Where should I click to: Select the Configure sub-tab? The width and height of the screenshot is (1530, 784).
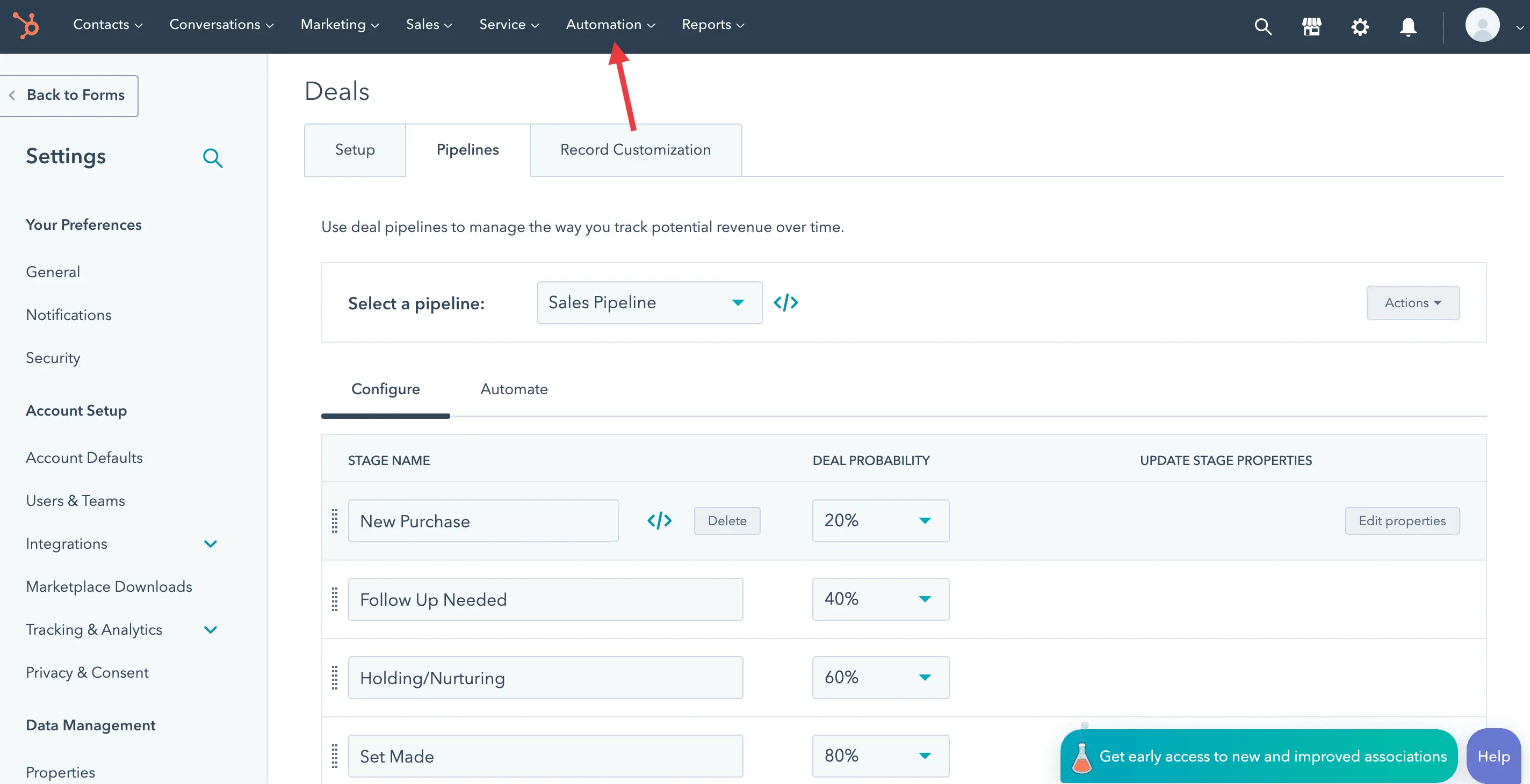[386, 389]
